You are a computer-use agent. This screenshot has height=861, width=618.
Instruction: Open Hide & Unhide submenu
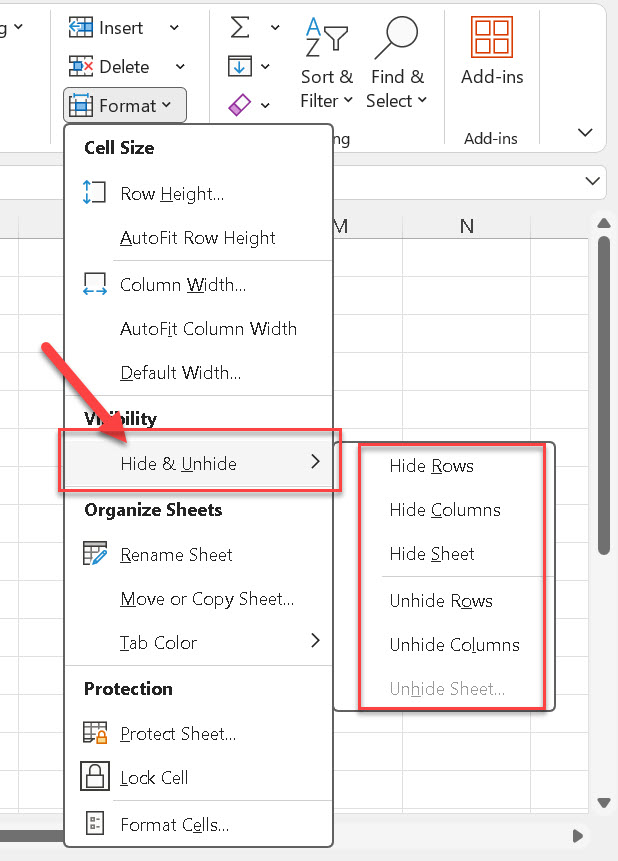[199, 462]
